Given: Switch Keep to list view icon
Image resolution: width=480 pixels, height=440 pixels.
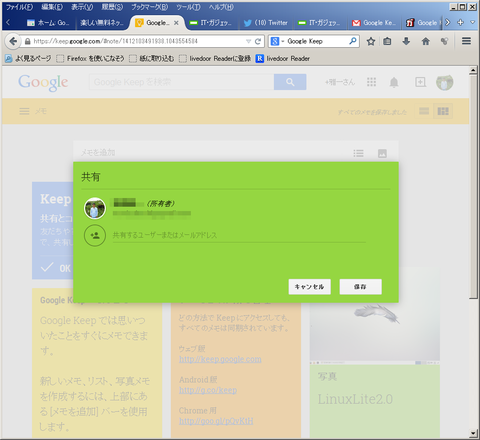Looking at the screenshot, I should (x=424, y=111).
